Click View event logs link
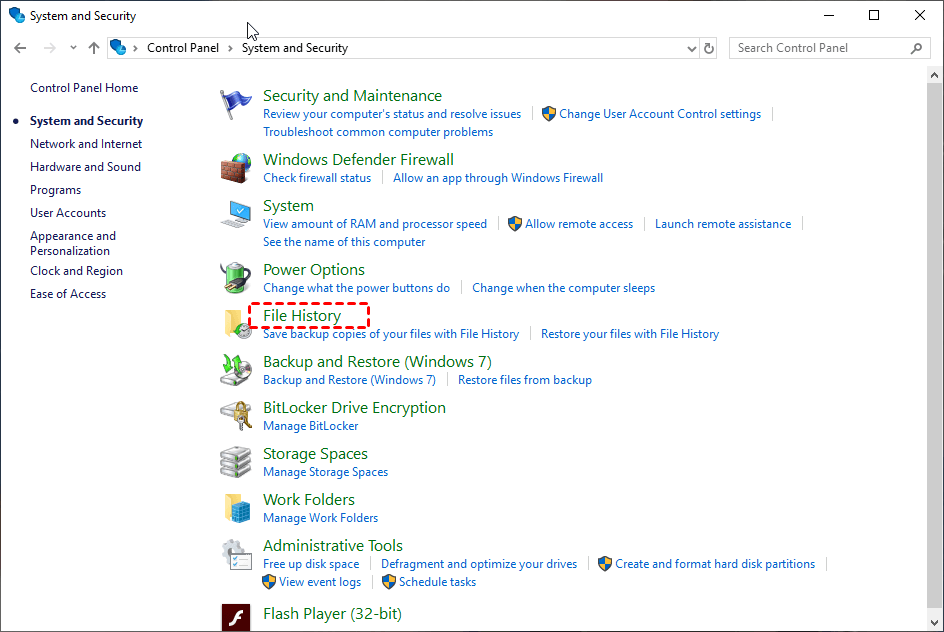The image size is (944, 632). pyautogui.click(x=320, y=582)
